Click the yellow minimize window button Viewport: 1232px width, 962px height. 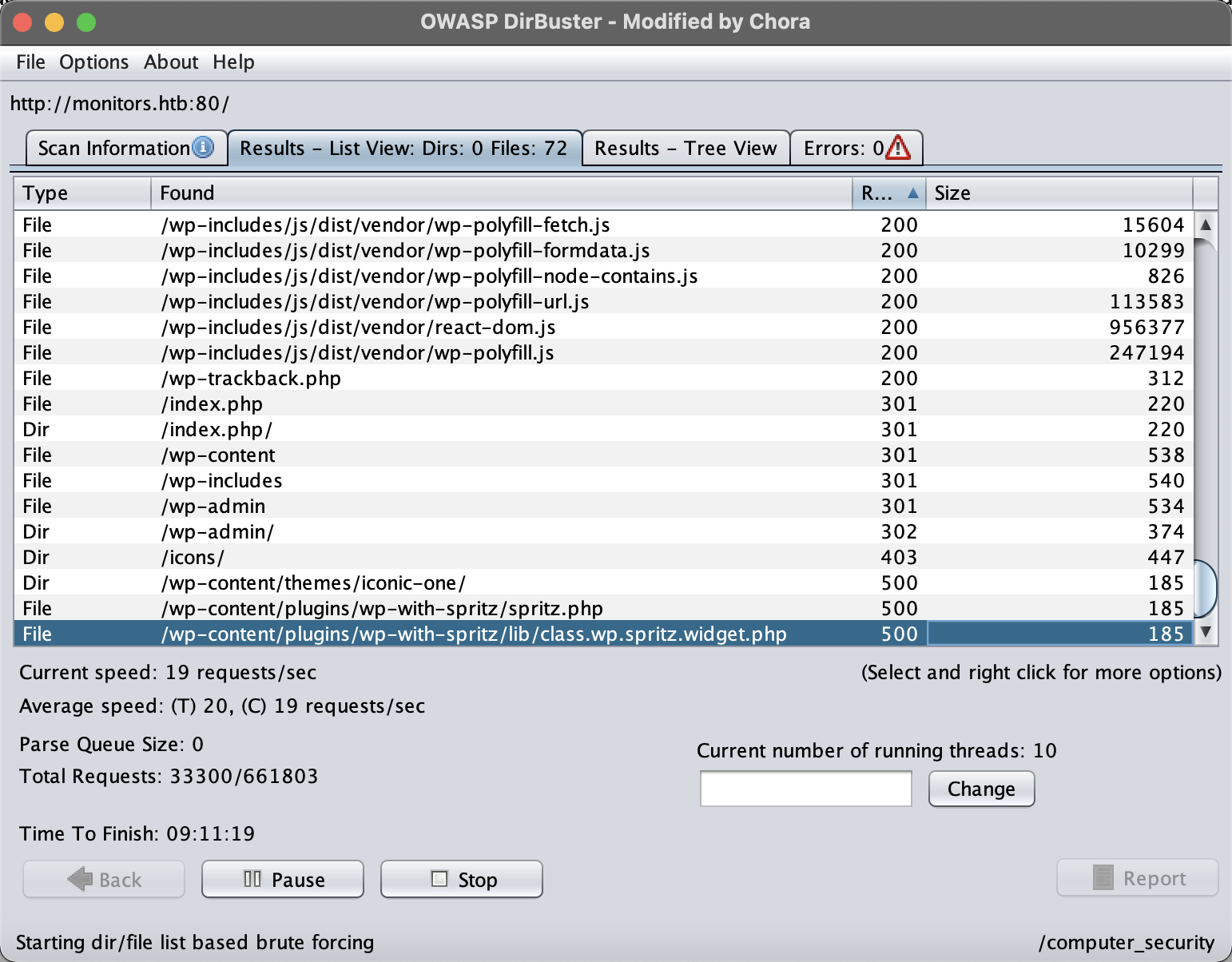54,22
